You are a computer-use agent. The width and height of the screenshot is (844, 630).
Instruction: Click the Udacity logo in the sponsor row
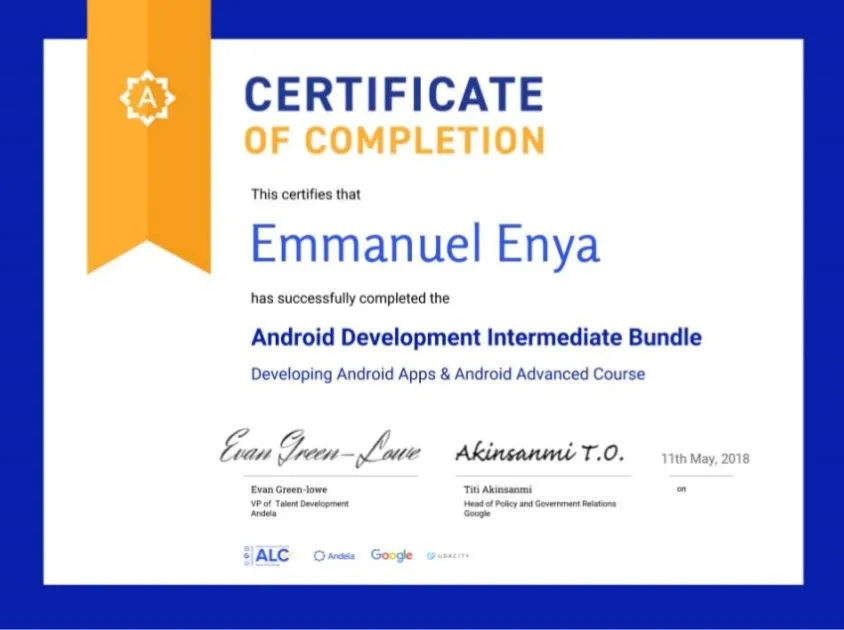click(448, 556)
